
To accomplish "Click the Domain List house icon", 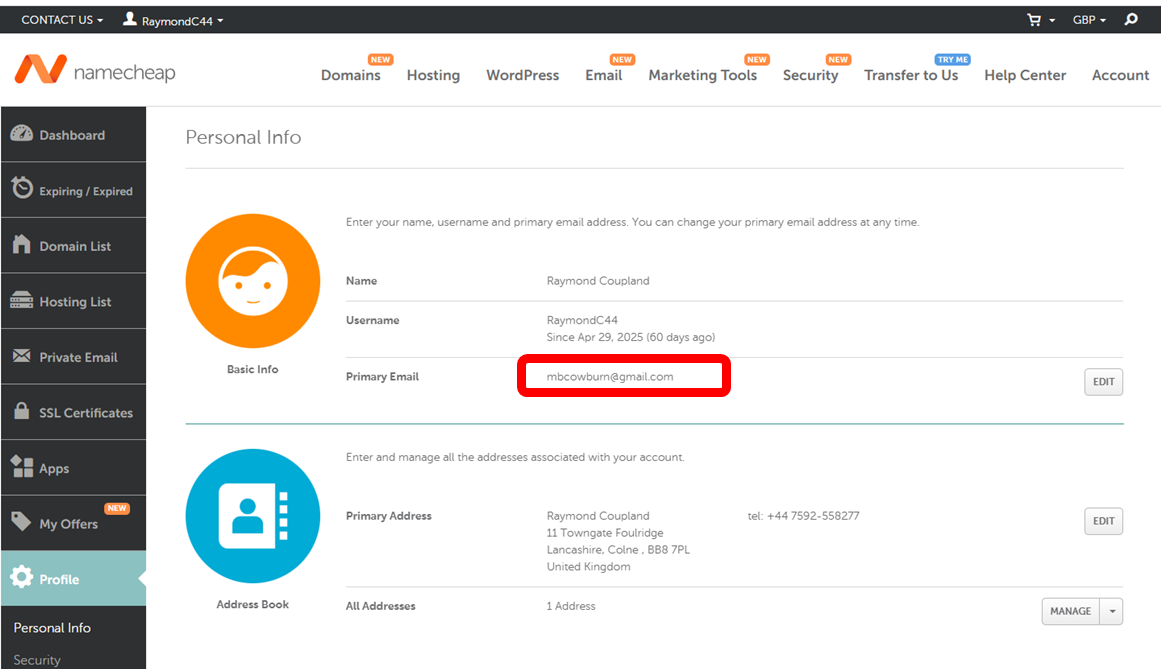I will tap(21, 245).
